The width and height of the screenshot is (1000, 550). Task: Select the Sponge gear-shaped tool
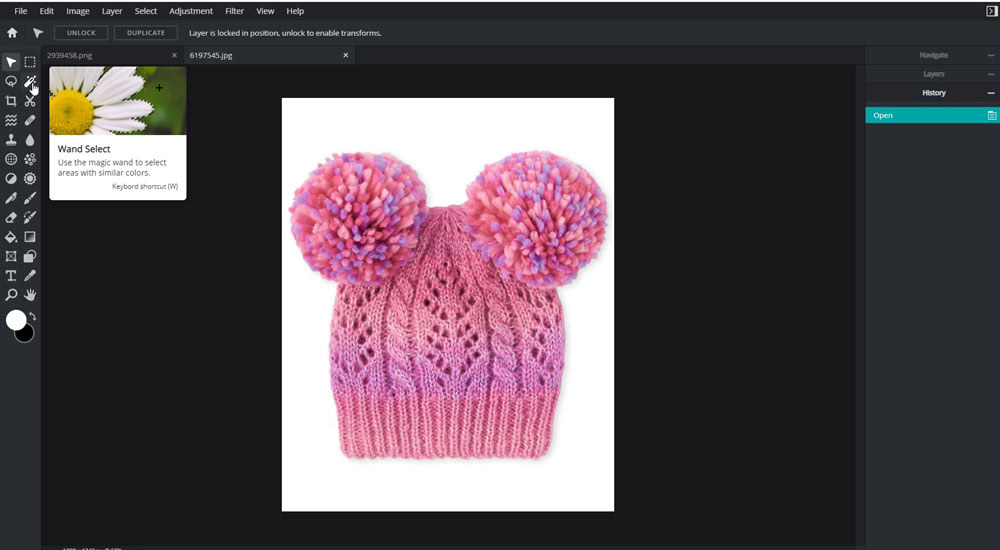[30, 179]
